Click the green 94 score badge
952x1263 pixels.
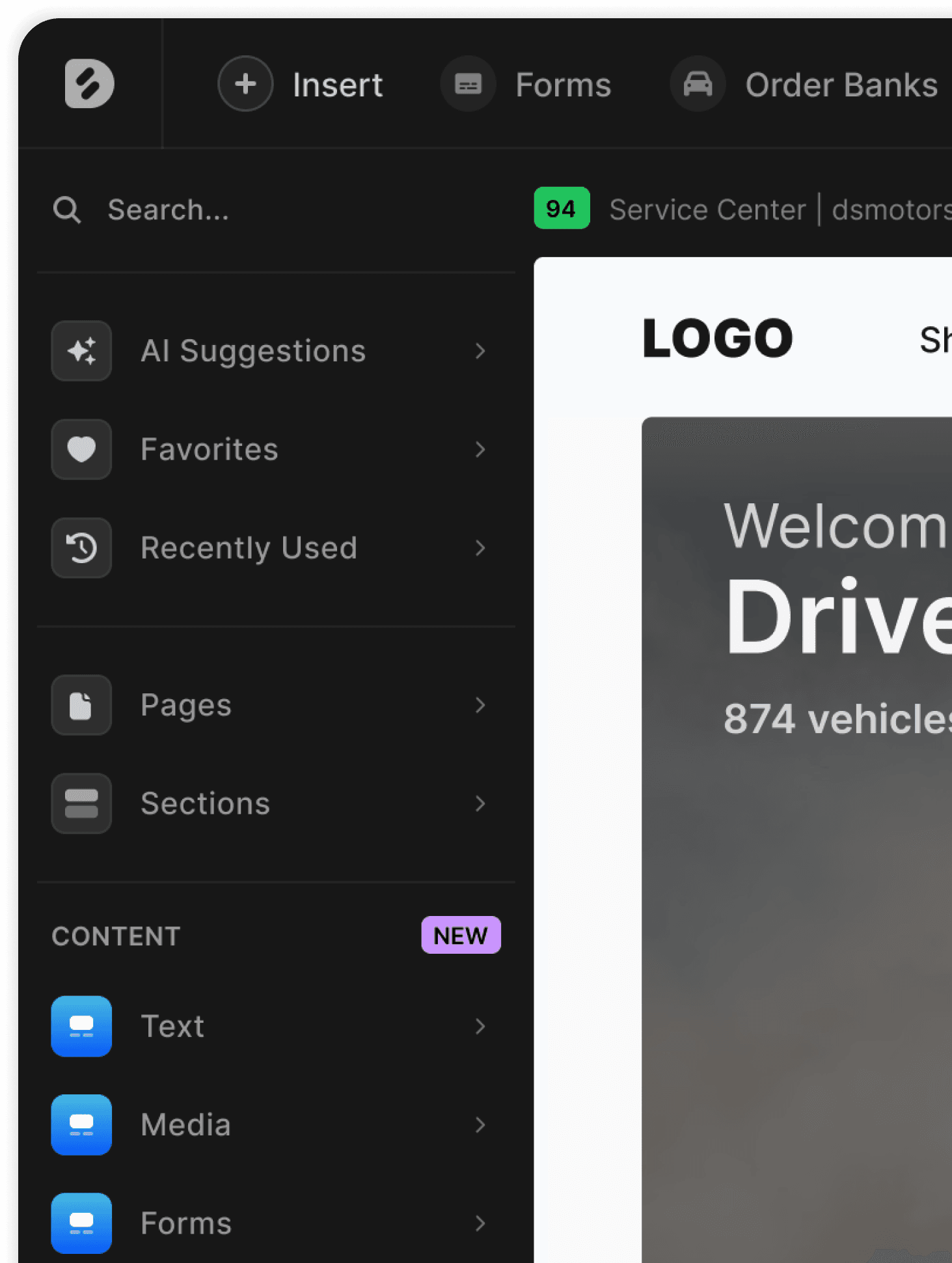point(562,208)
